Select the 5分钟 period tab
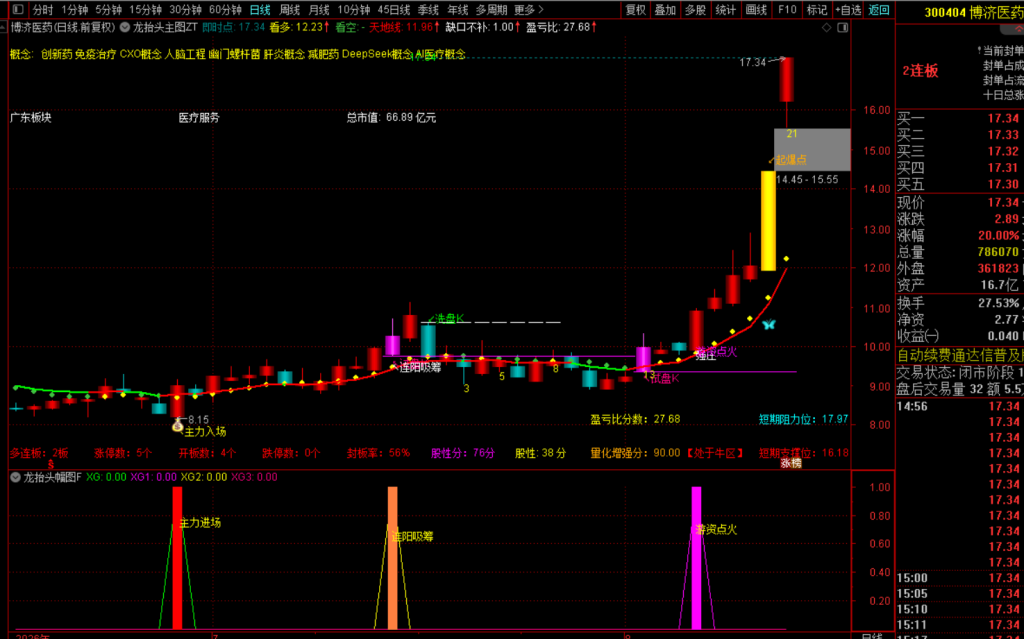The image size is (1024, 639). coord(108,10)
